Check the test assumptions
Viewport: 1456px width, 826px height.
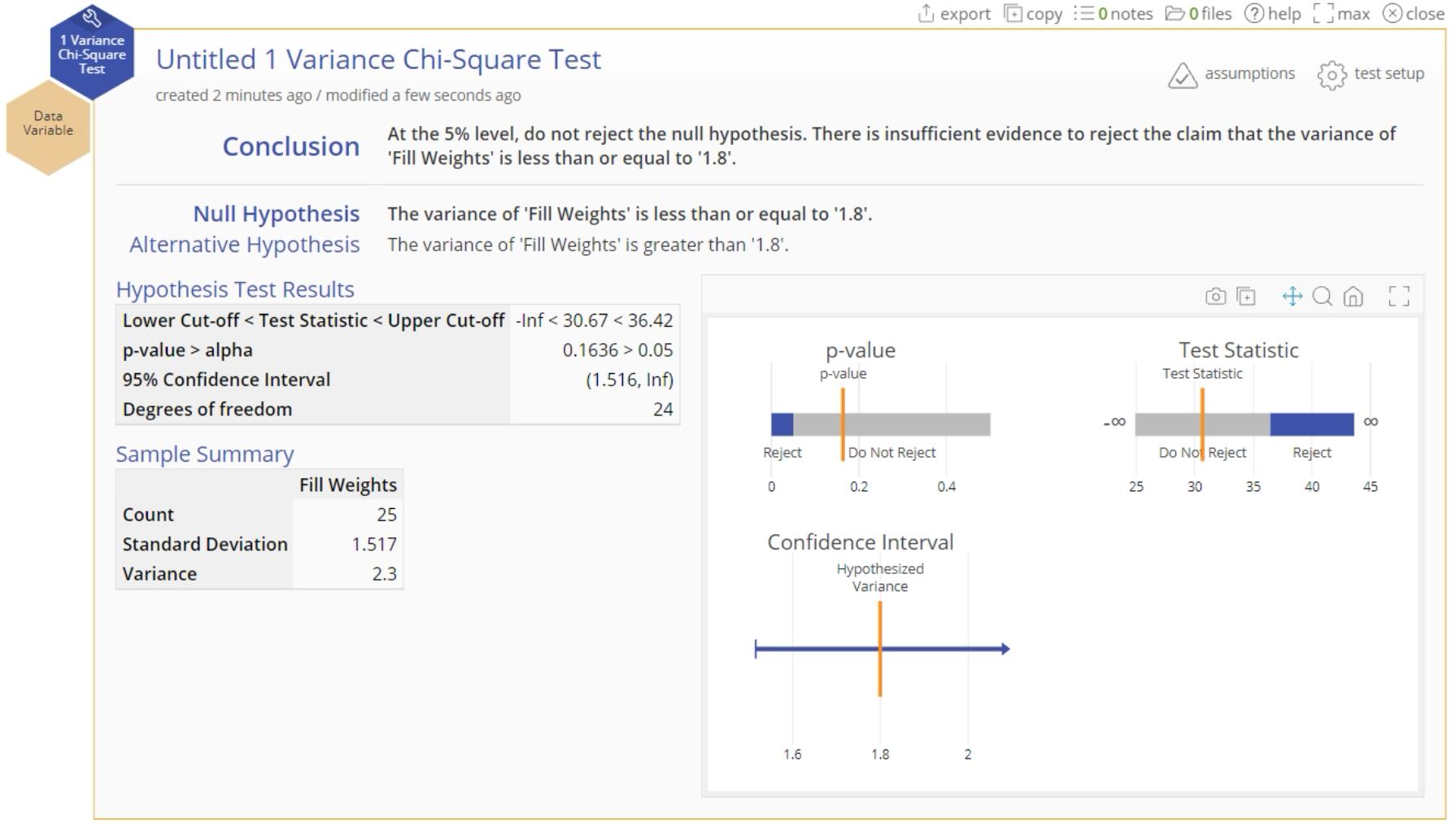coord(1231,74)
